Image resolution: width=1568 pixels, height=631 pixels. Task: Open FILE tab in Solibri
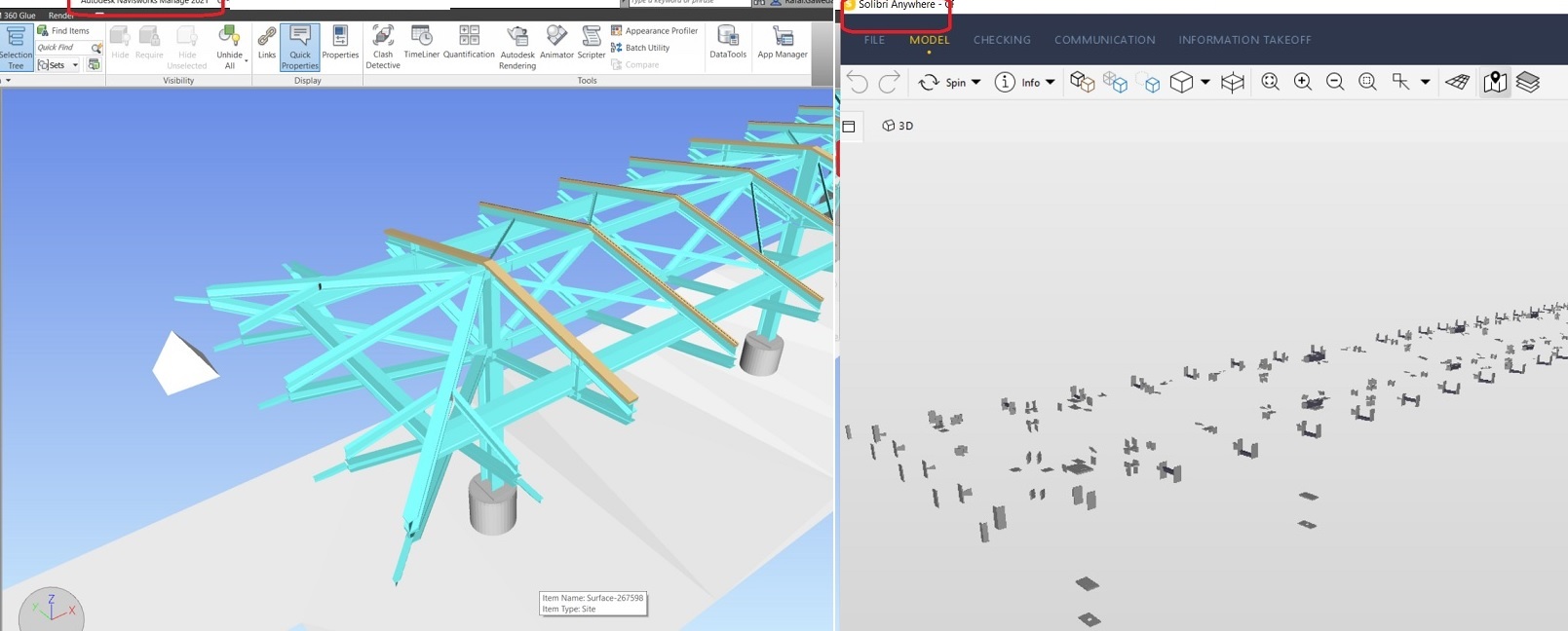874,40
